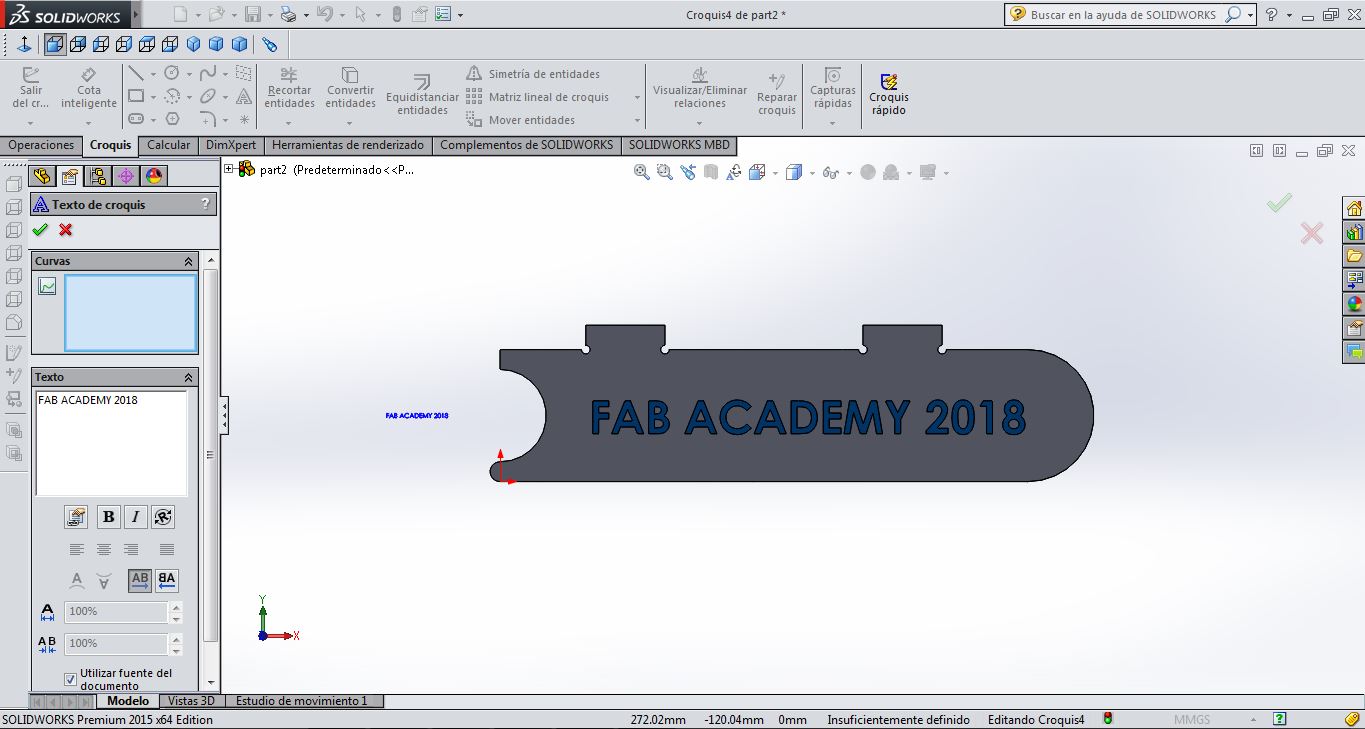Toggle the Rotate text button
This screenshot has width=1365, height=729.
click(163, 517)
